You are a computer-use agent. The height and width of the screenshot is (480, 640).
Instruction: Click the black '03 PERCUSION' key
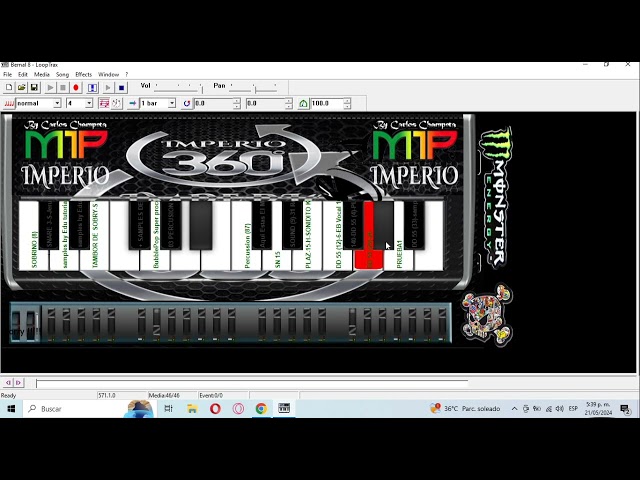click(171, 224)
